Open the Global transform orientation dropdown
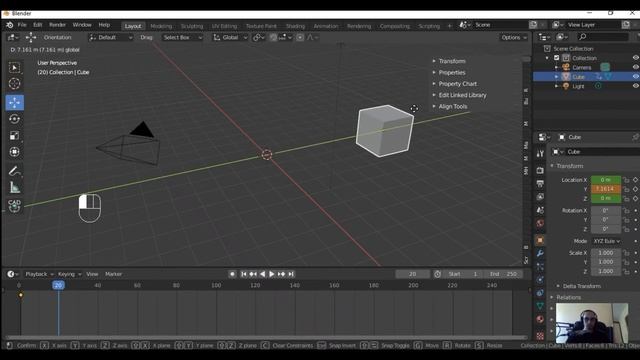640x360 pixels. (230, 38)
